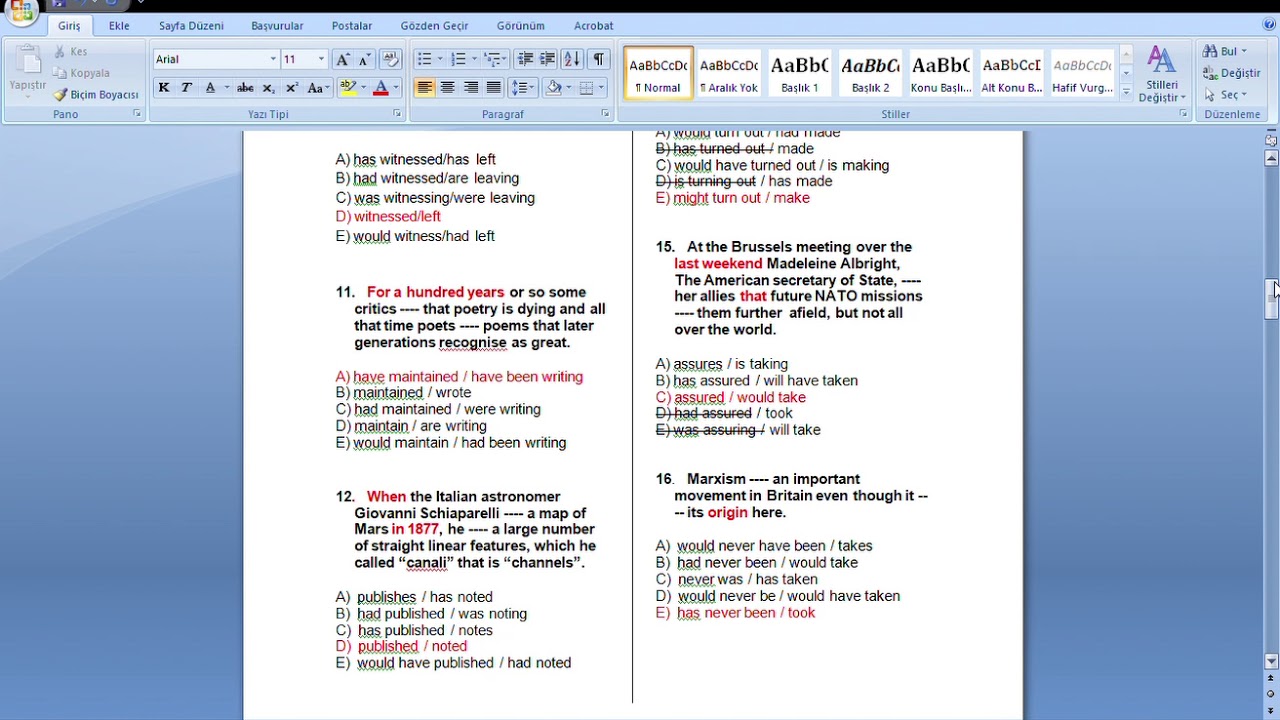The width and height of the screenshot is (1280, 720).
Task: Increase paragraph indent
Action: [547, 59]
